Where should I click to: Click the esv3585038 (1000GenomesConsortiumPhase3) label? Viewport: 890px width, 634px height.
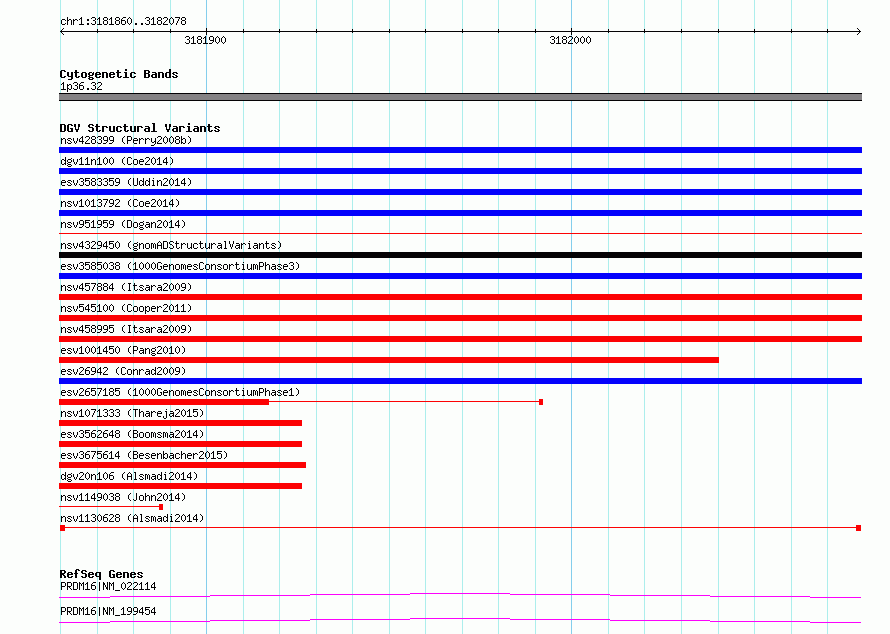pyautogui.click(x=180, y=266)
